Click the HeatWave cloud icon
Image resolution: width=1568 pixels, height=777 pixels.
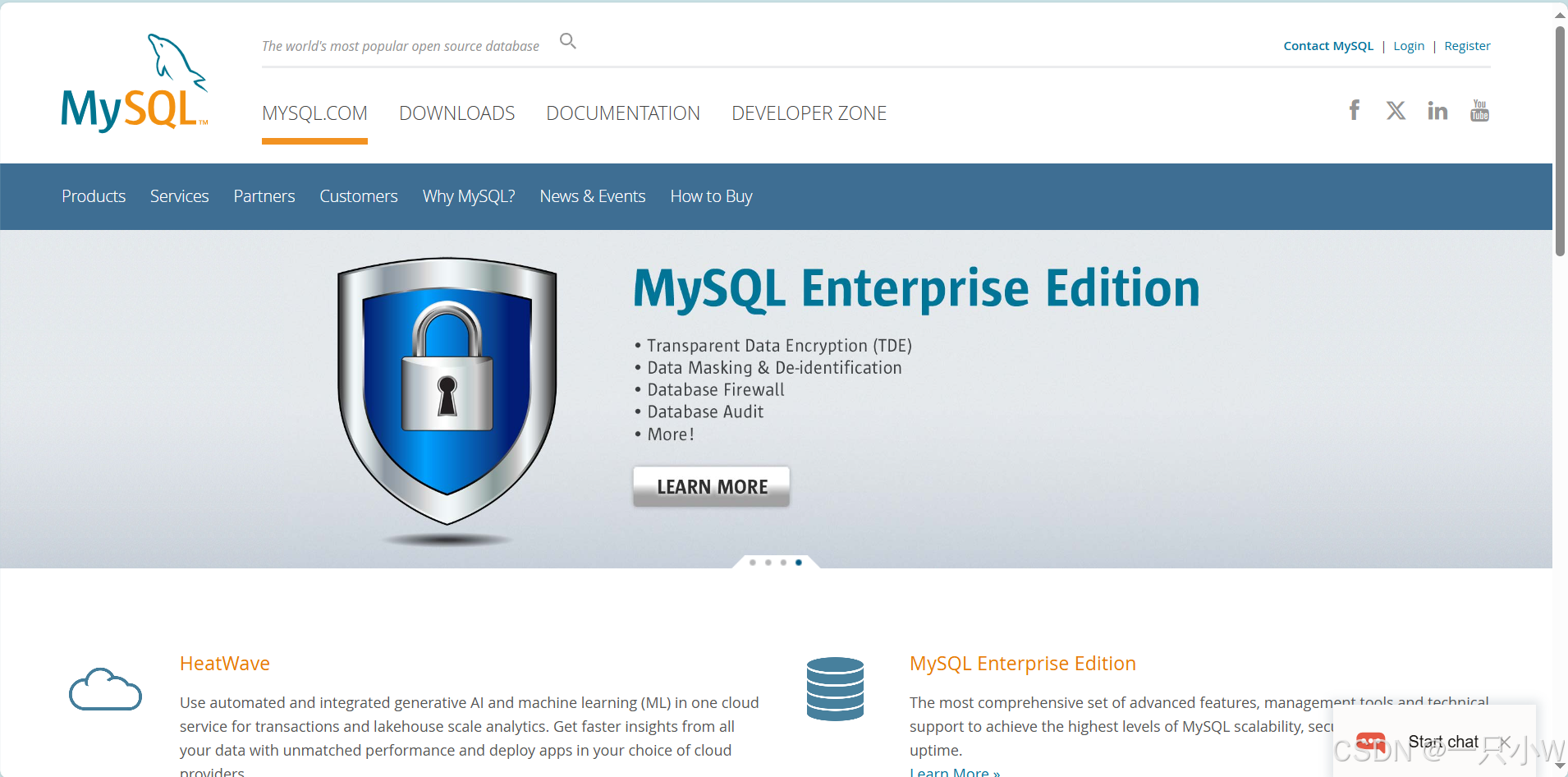[105, 689]
